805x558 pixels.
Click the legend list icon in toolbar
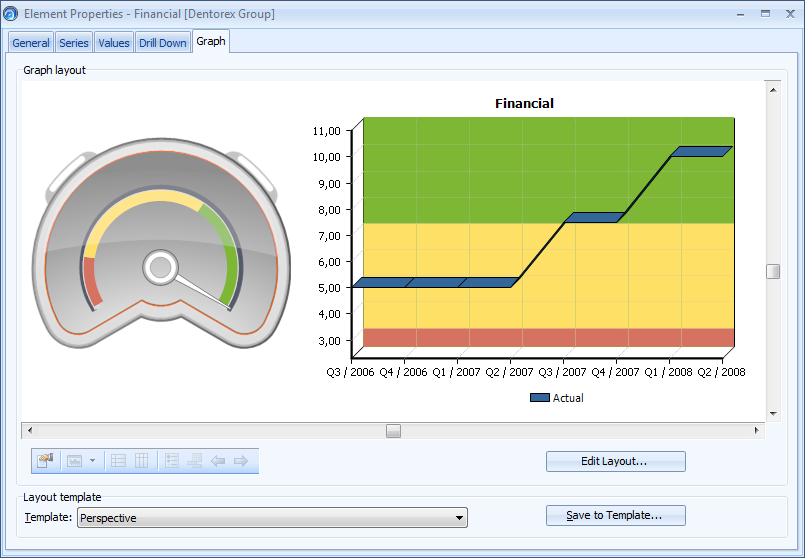click(171, 461)
